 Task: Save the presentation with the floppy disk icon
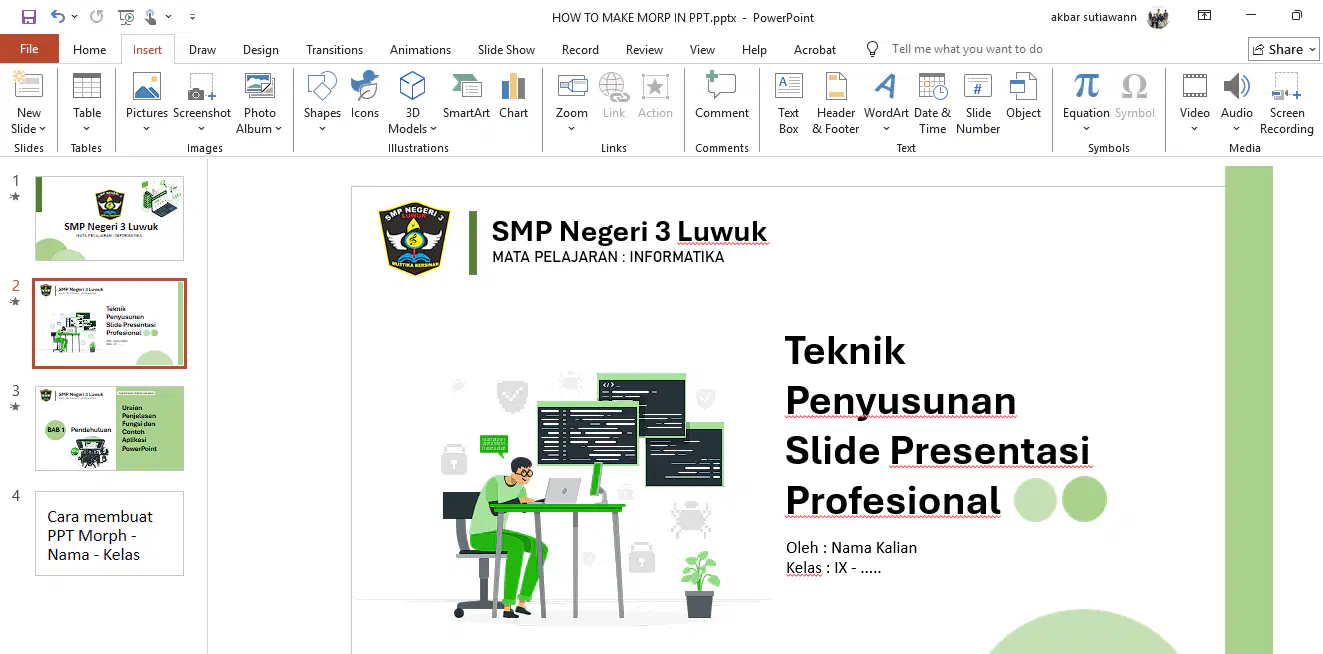[x=28, y=17]
